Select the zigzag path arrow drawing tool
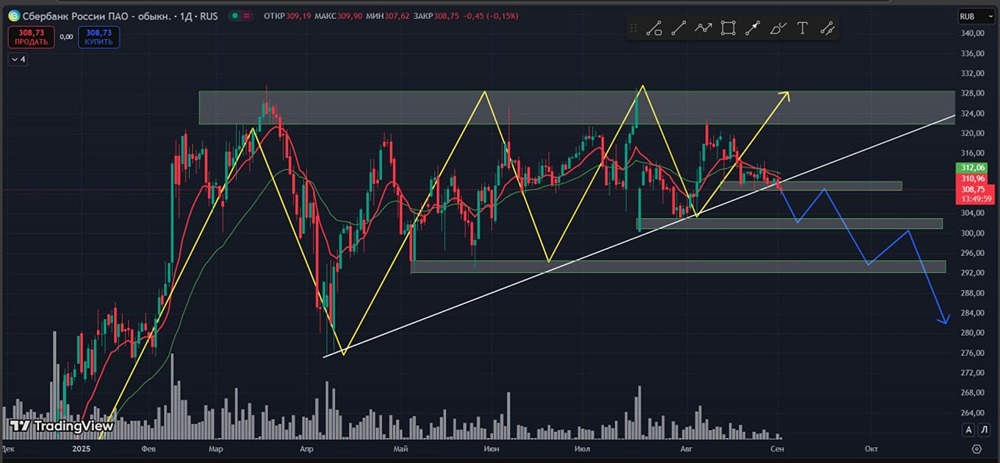1000x463 pixels. pyautogui.click(x=703, y=28)
